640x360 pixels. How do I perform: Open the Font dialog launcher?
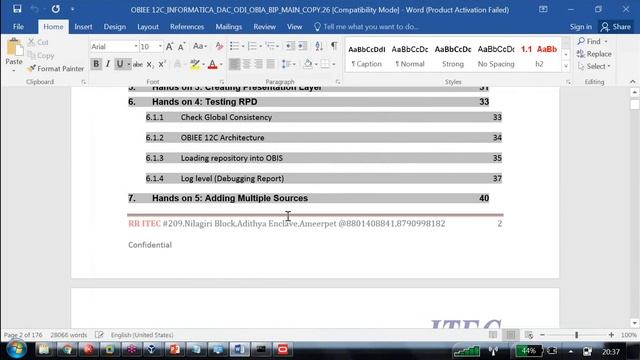pos(222,82)
